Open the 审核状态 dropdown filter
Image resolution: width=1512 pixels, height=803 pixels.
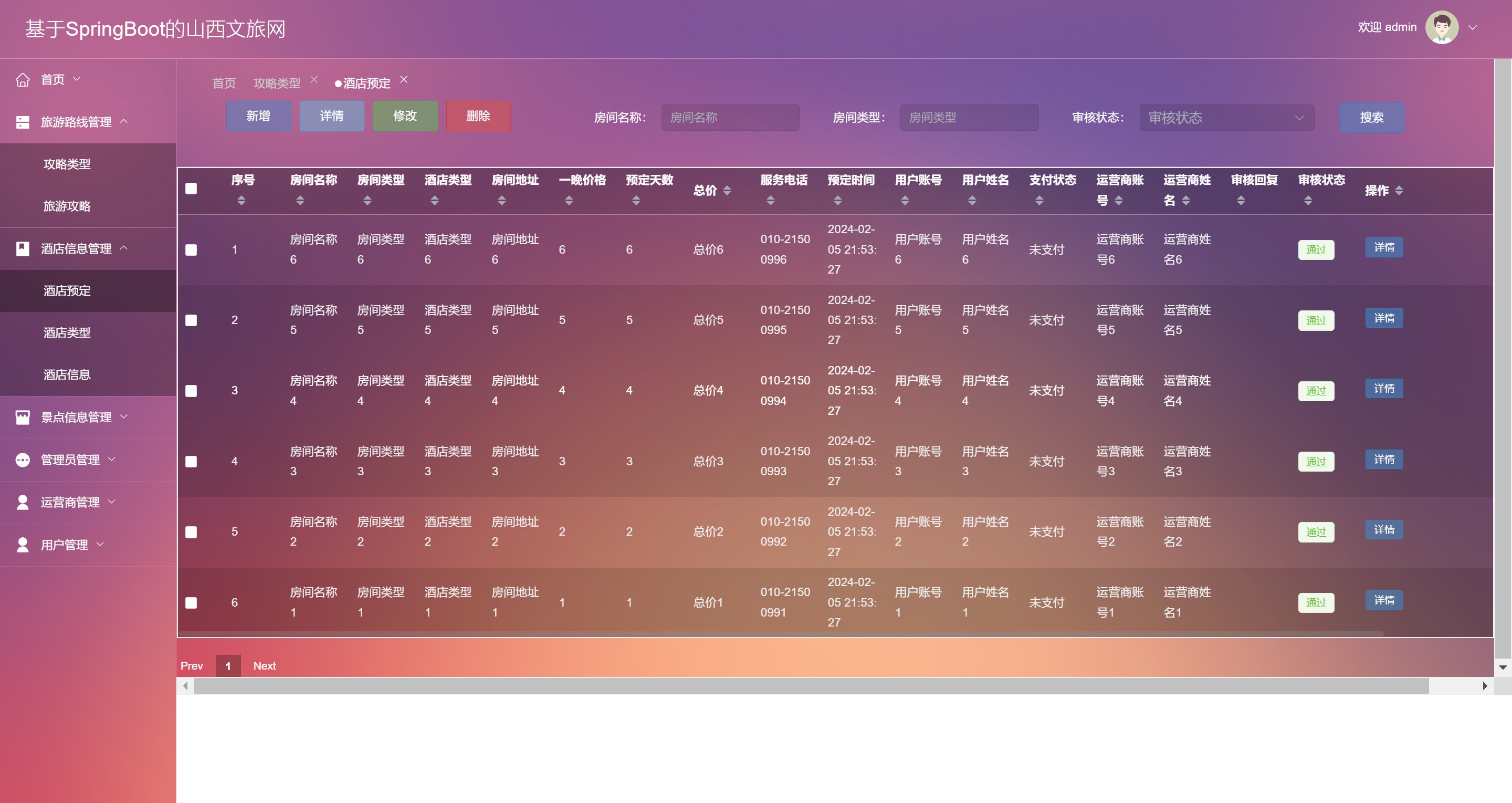pyautogui.click(x=1226, y=118)
